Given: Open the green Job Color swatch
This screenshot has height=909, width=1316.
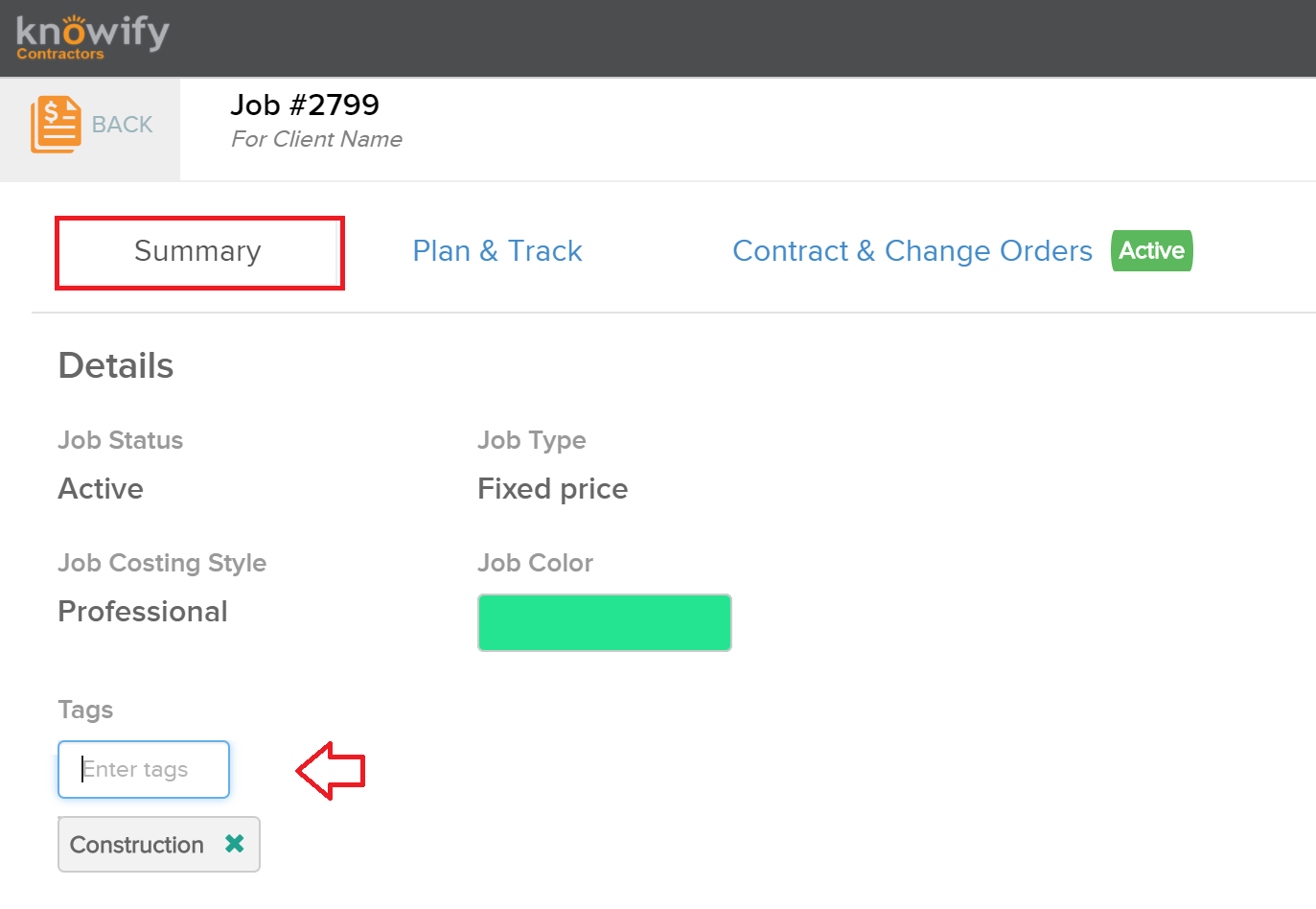Looking at the screenshot, I should coord(605,622).
